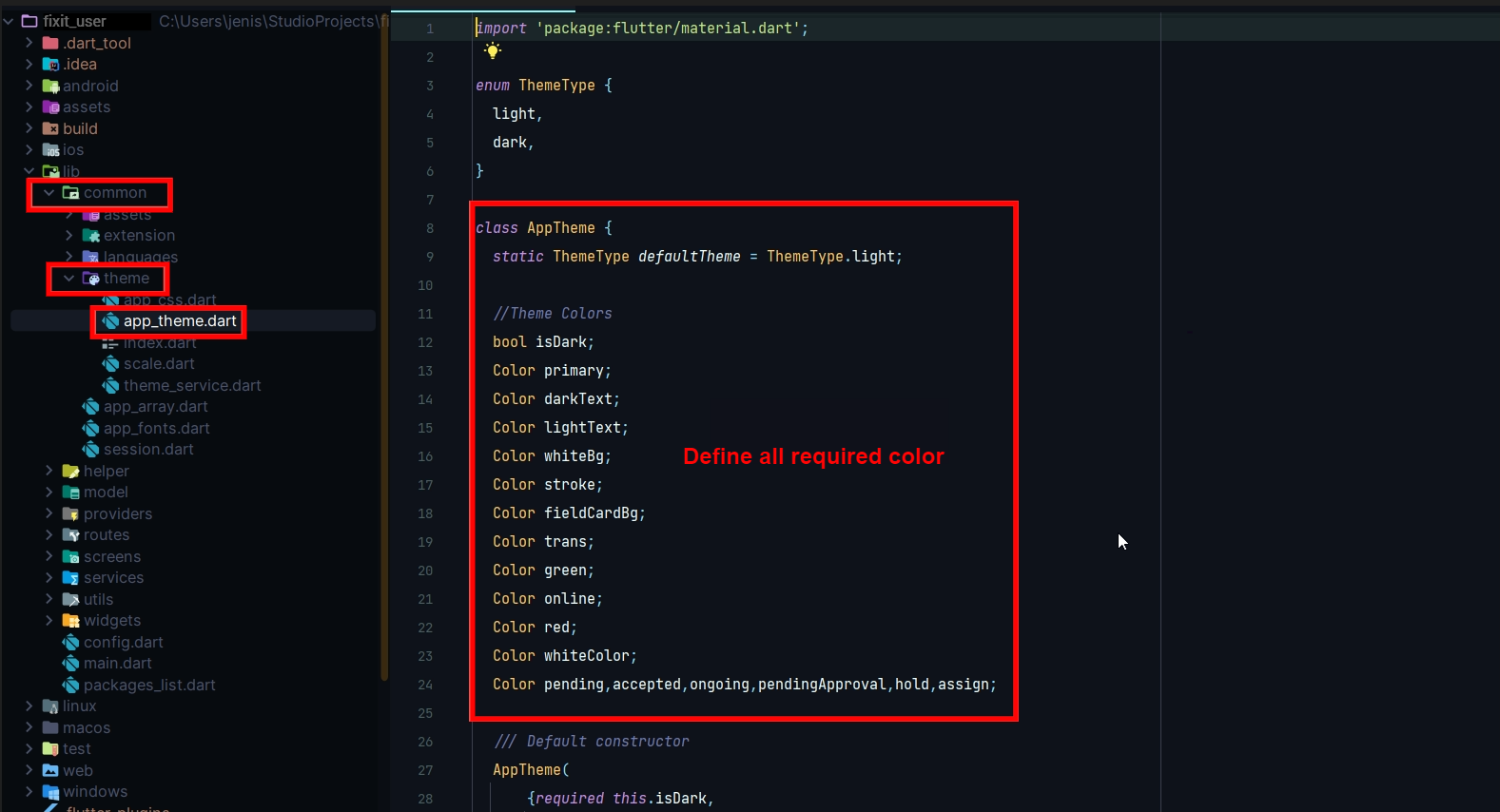The height and width of the screenshot is (812, 1500).
Task: Expand the model folder chevron
Action: point(49,493)
